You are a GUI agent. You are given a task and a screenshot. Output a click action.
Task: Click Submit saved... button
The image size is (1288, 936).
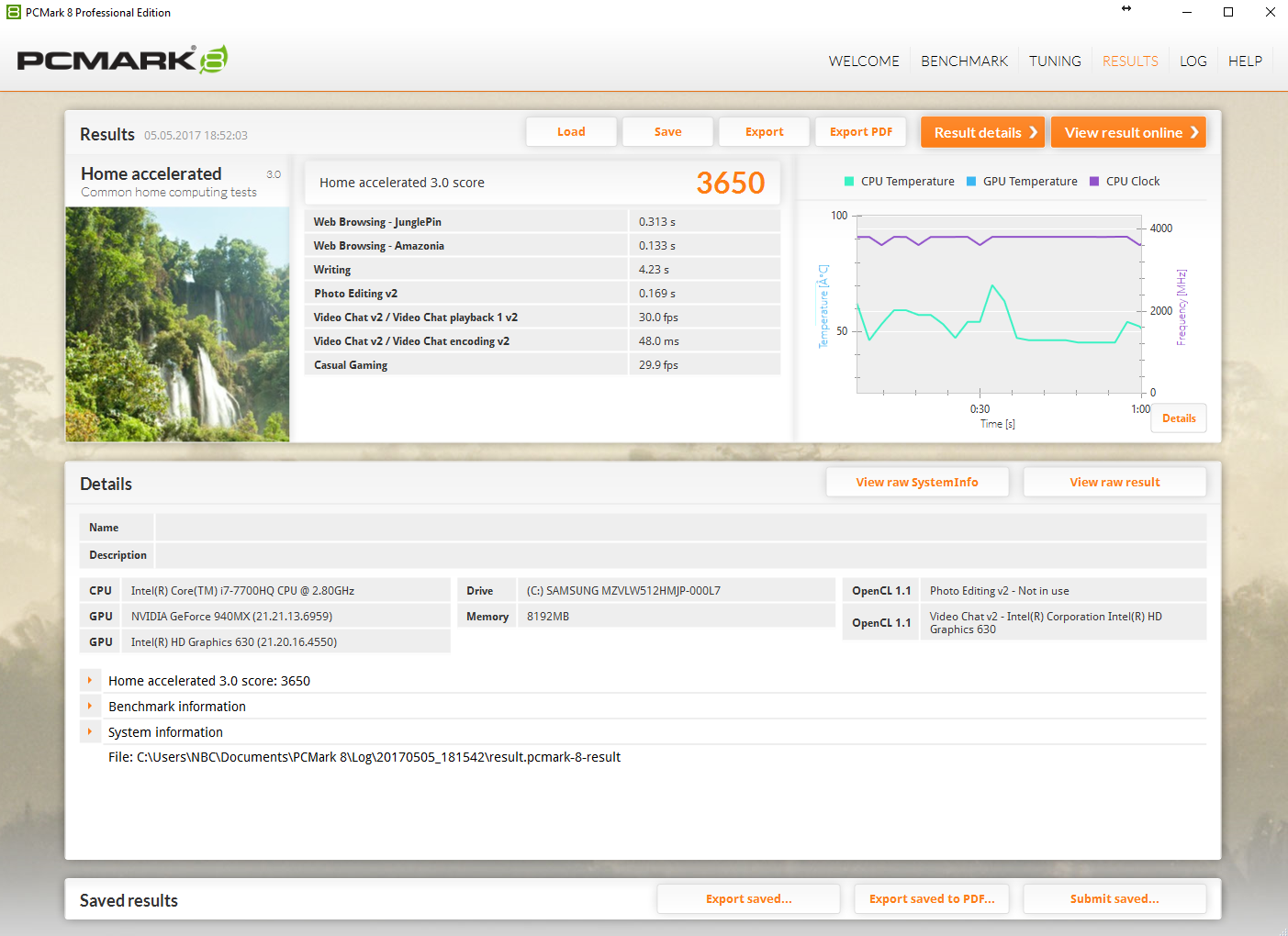pos(1114,899)
